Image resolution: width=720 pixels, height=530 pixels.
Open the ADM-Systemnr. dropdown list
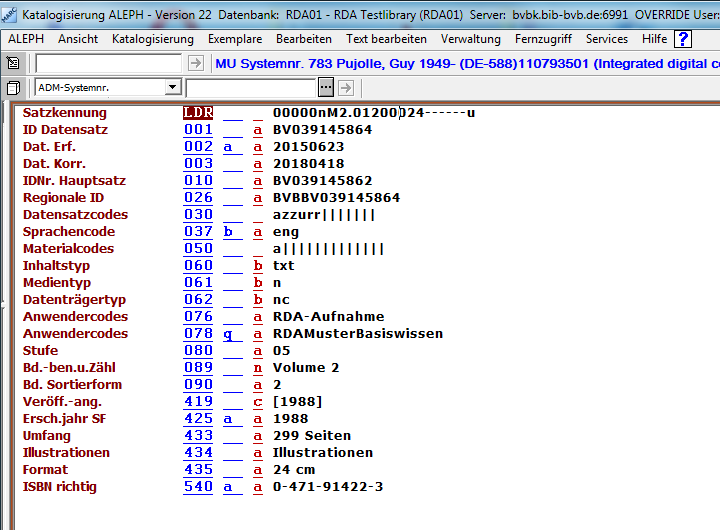coord(172,88)
